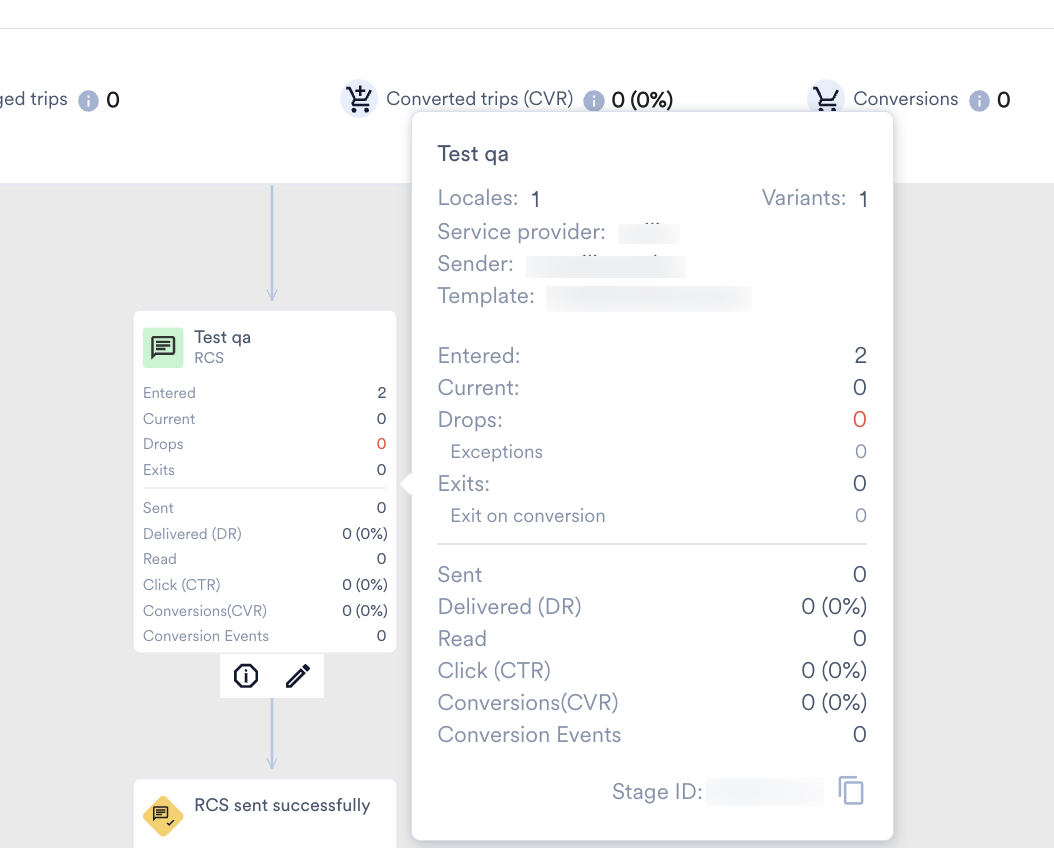Click the red Drops value in details popup

(859, 420)
